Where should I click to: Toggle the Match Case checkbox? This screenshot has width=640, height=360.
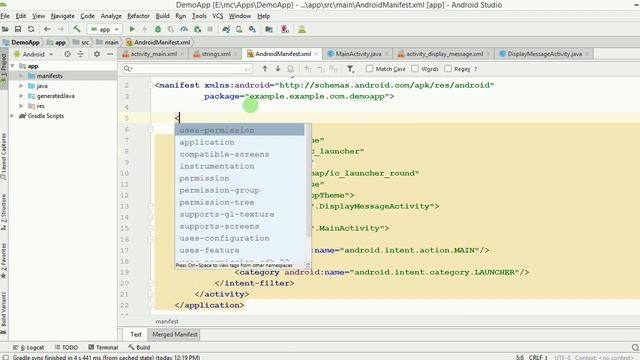pyautogui.click(x=369, y=69)
